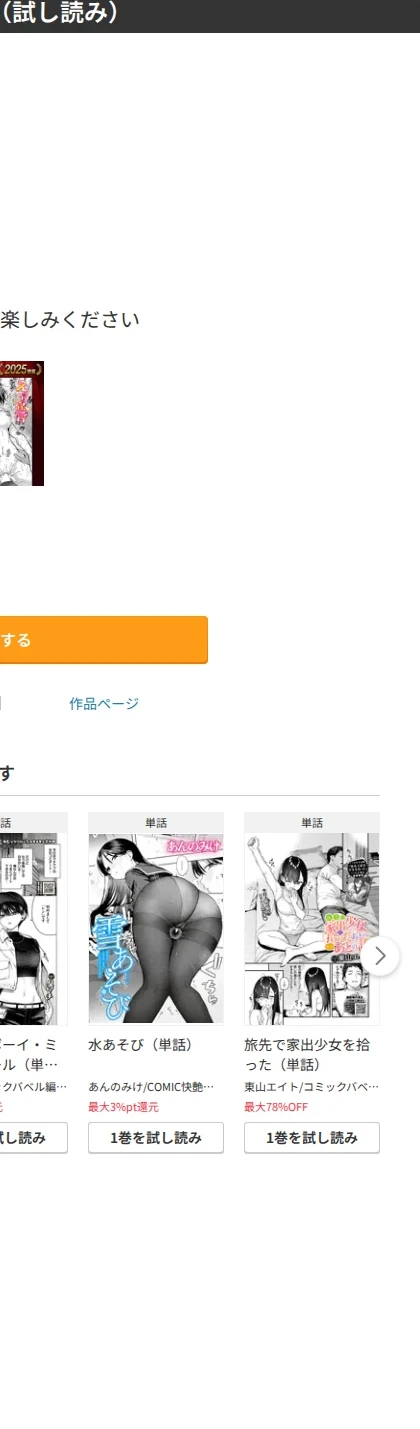
Task: Click the クバベル編… publisher text
Action: click(x=34, y=1087)
